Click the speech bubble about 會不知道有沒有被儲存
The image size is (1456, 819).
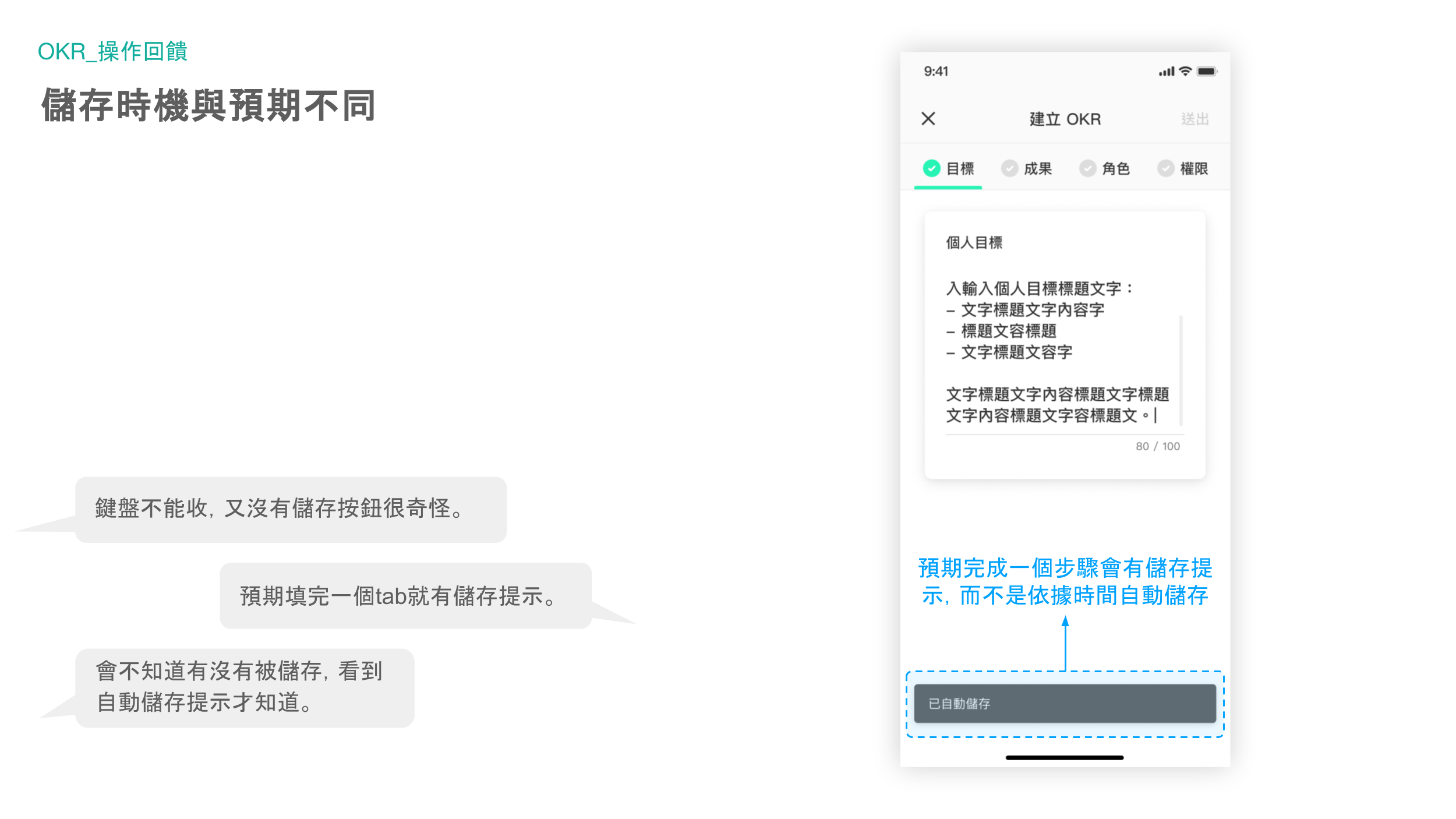coord(245,688)
